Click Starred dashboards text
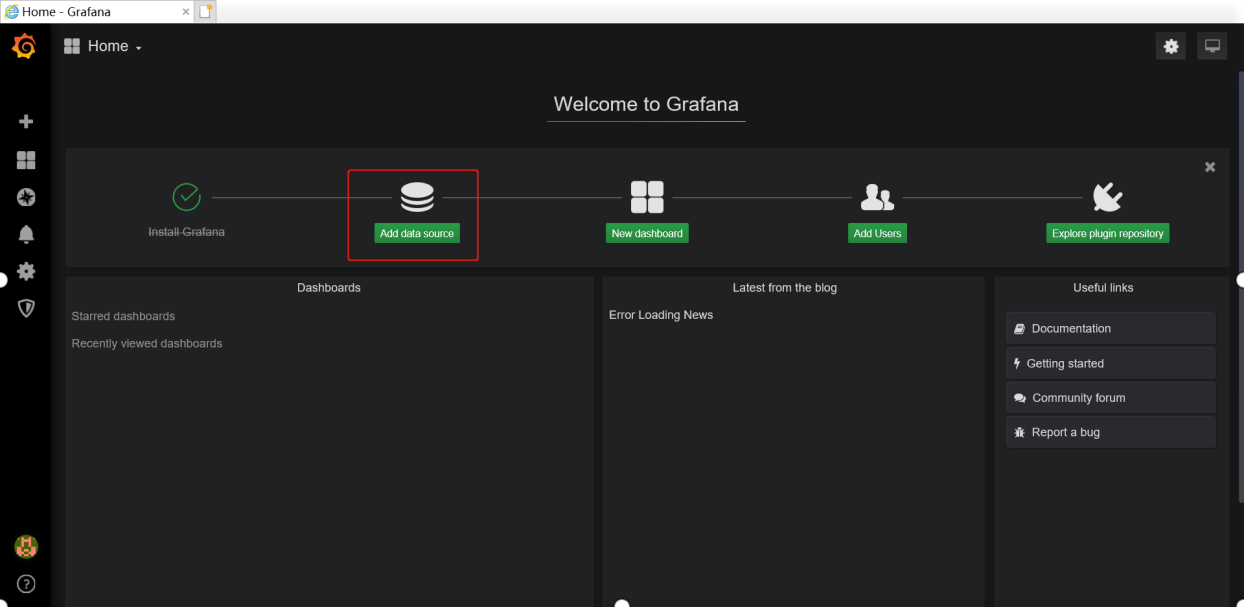1244x607 pixels. coord(123,316)
